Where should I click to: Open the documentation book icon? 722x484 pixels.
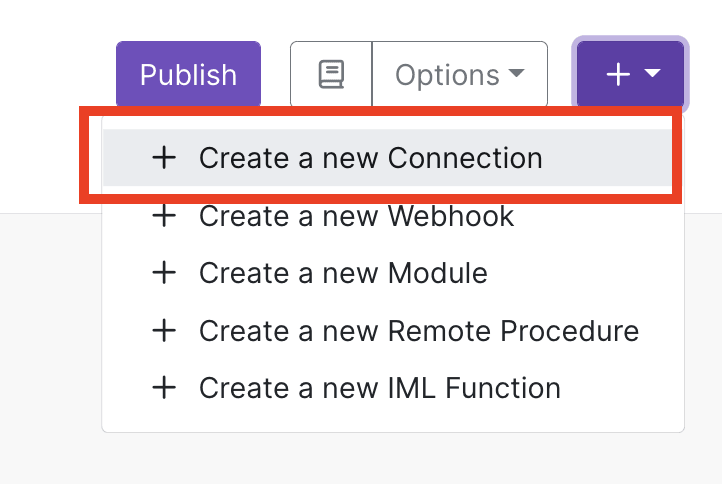331,75
